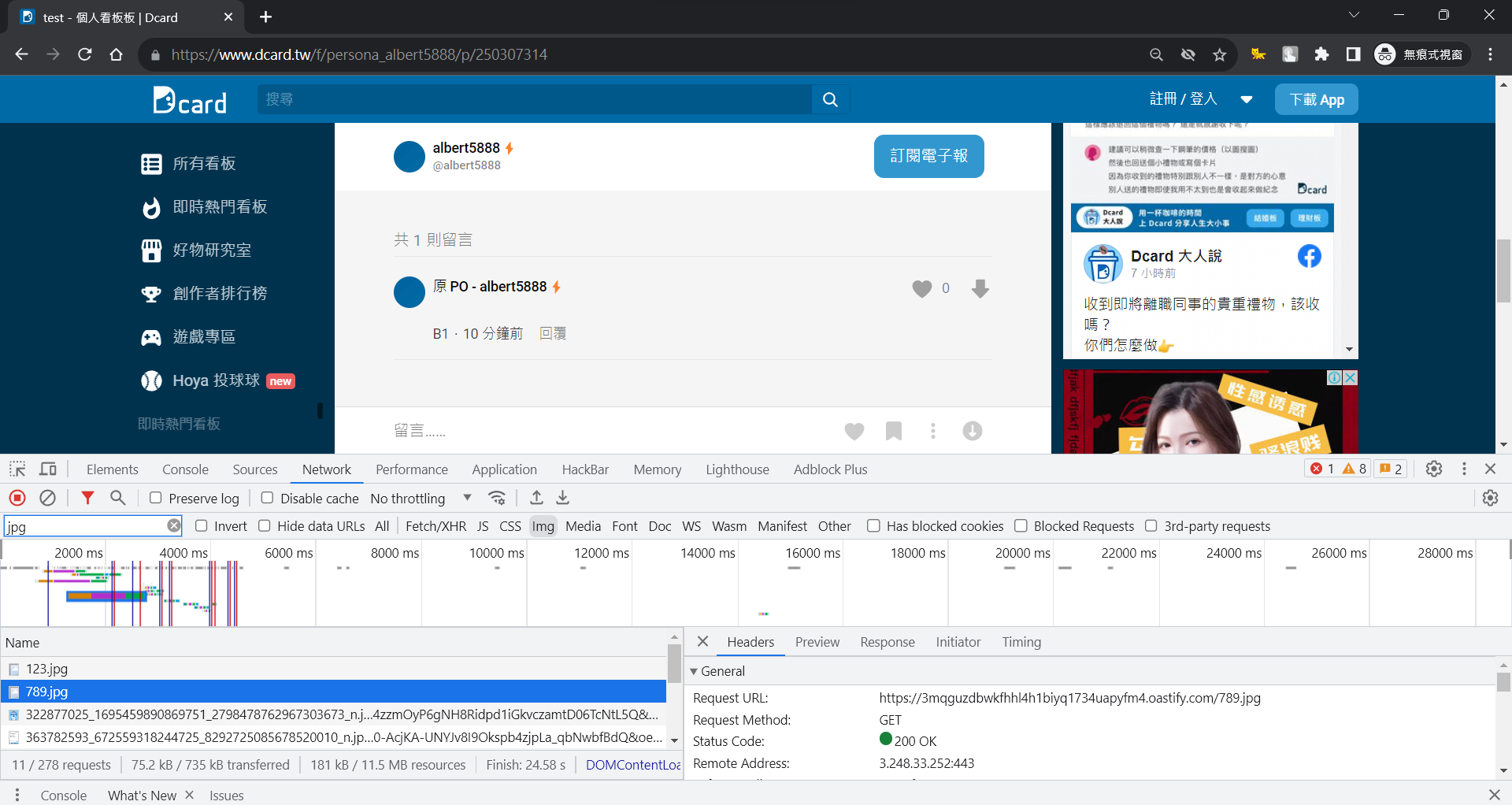Open DevTools customize kebab menu
1512x805 pixels.
pyautogui.click(x=1464, y=469)
